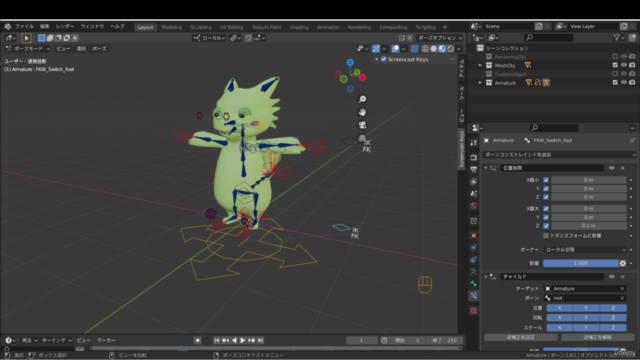
Task: Select wireframe viewport shading
Action: 425,49
